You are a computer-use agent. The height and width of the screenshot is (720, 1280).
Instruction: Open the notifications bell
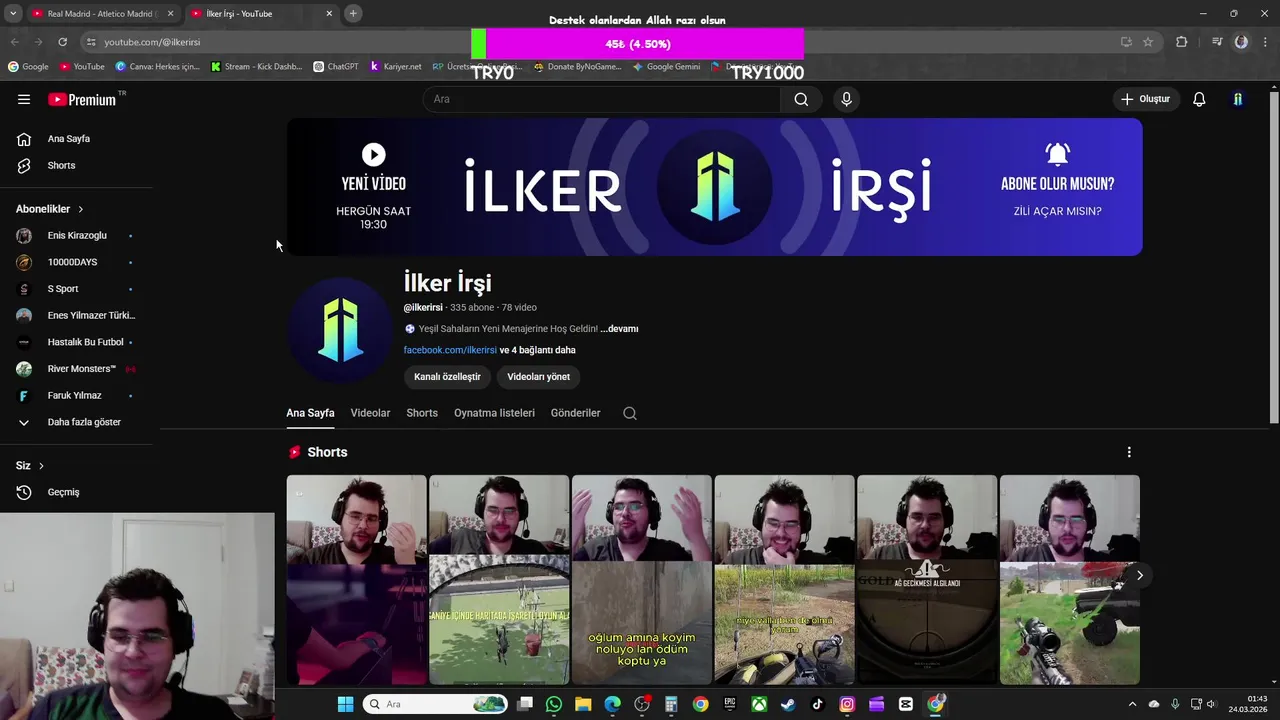1199,99
